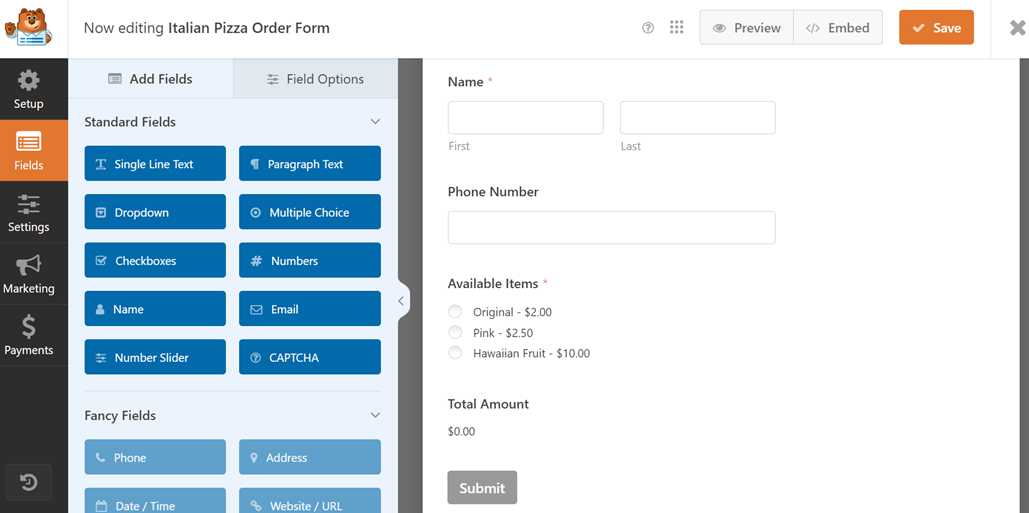Open the Payments dollar section
The height and width of the screenshot is (513, 1029).
29,336
